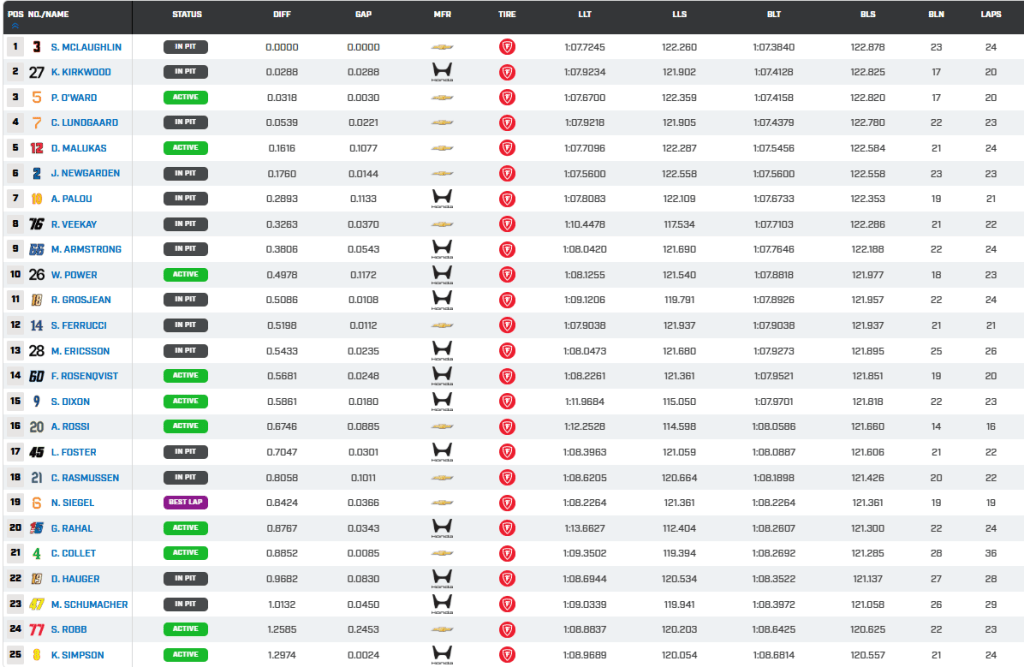Click the Chevrolet logo in S. Robb's row
Image resolution: width=1024 pixels, height=667 pixels.
[442, 630]
